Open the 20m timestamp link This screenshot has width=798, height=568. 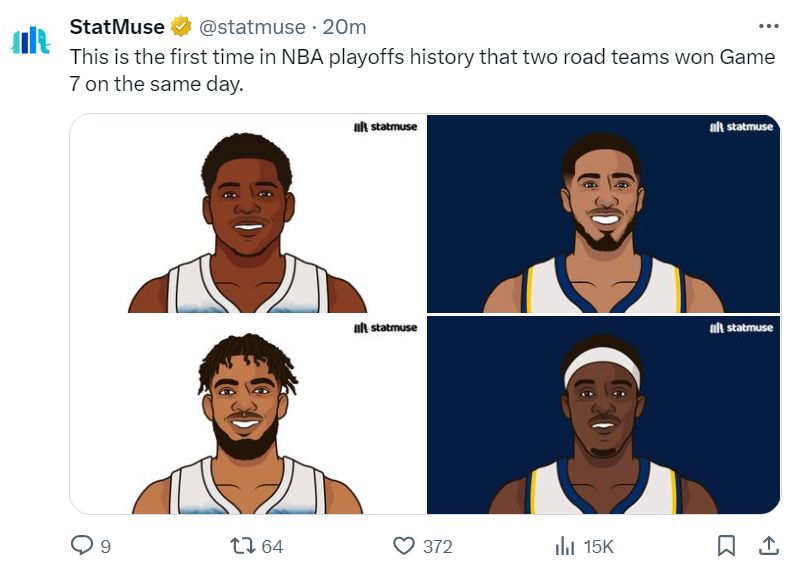pos(345,27)
